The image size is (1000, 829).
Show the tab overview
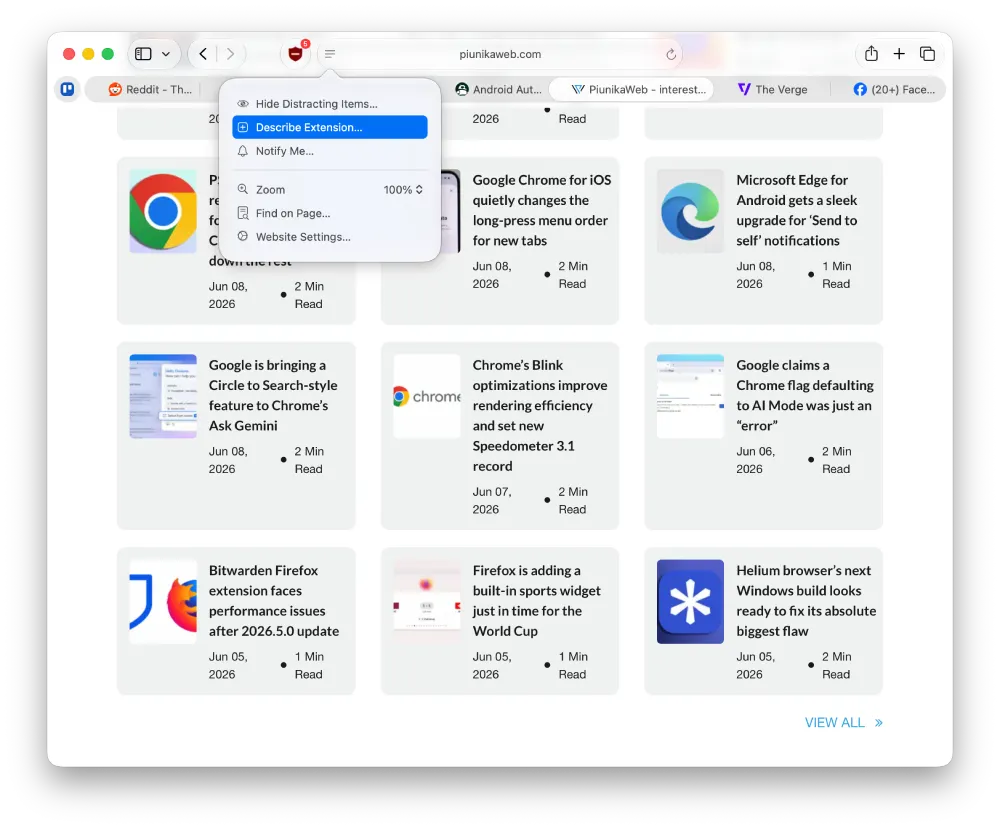click(927, 54)
